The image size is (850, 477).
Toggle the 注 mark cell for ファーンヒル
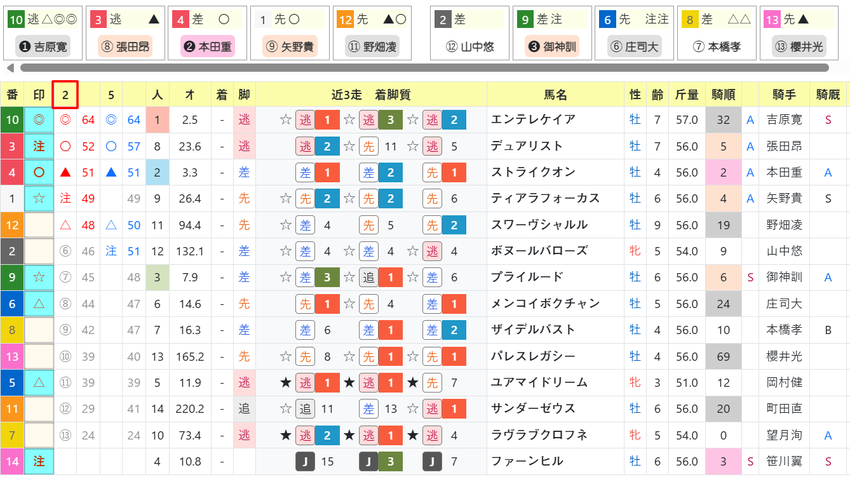[39, 461]
